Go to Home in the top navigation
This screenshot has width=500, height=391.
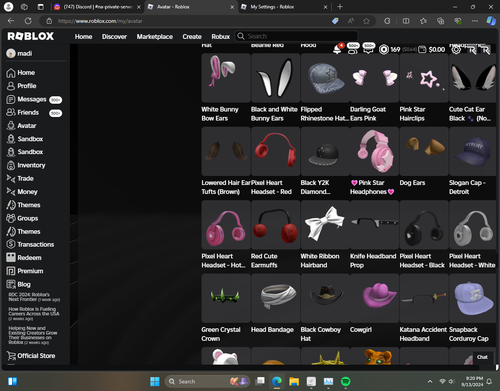point(83,37)
